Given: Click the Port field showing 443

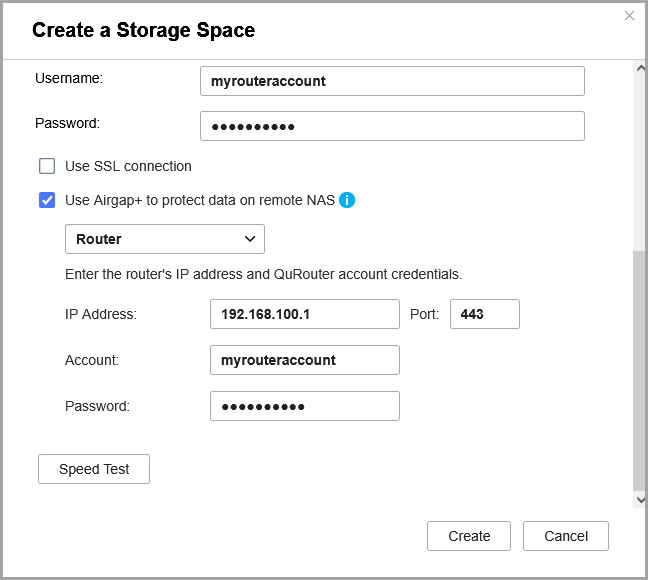Looking at the screenshot, I should point(484,314).
